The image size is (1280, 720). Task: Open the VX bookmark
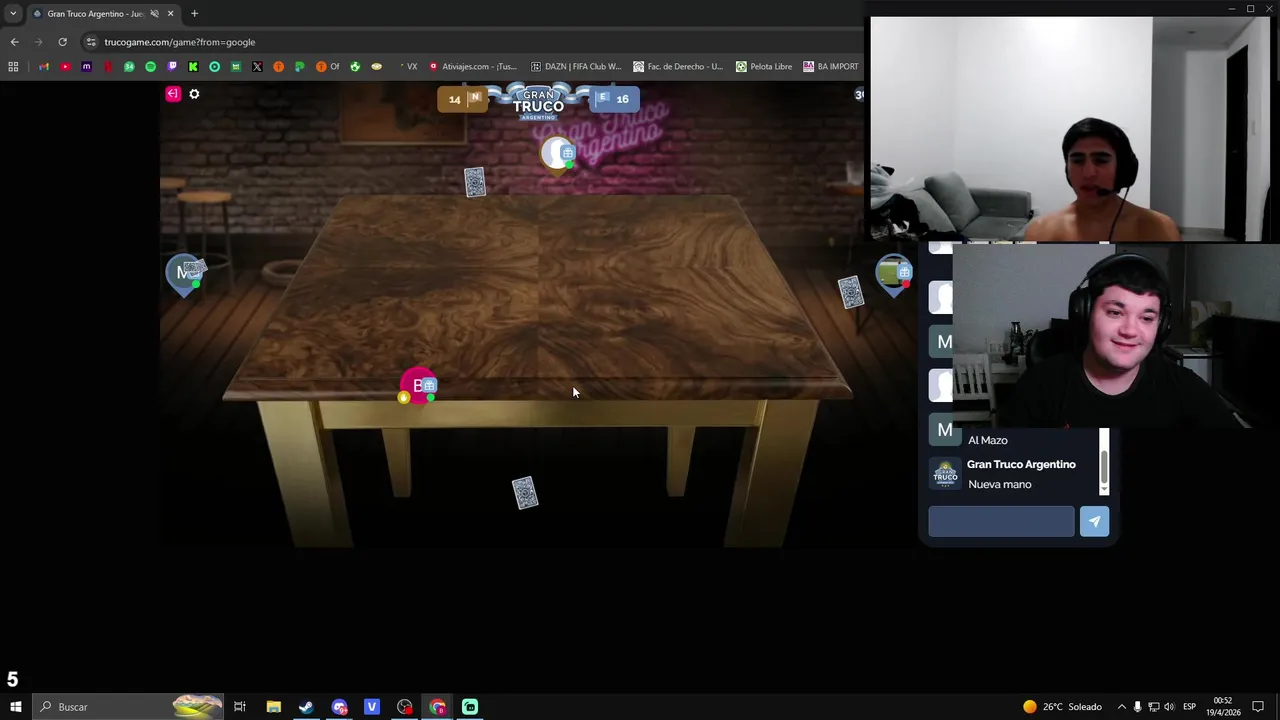pyautogui.click(x=408, y=67)
